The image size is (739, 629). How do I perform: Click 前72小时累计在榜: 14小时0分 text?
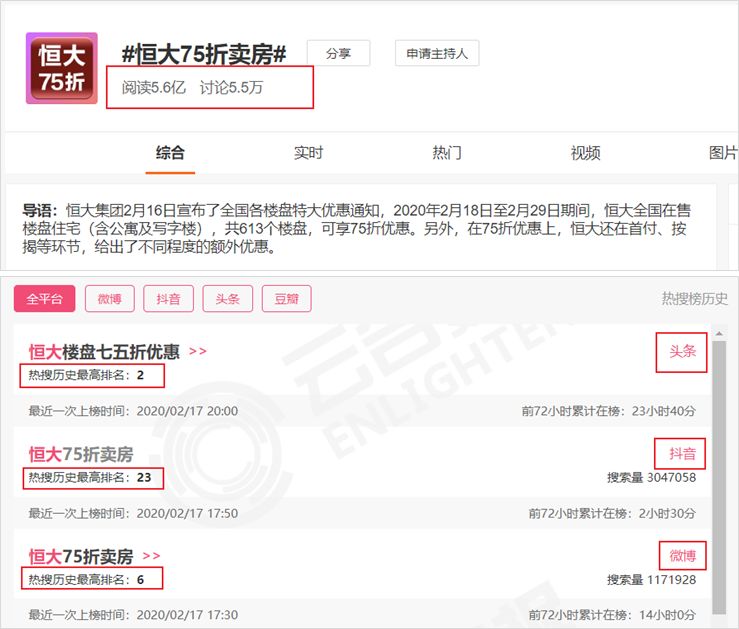[x=612, y=615]
